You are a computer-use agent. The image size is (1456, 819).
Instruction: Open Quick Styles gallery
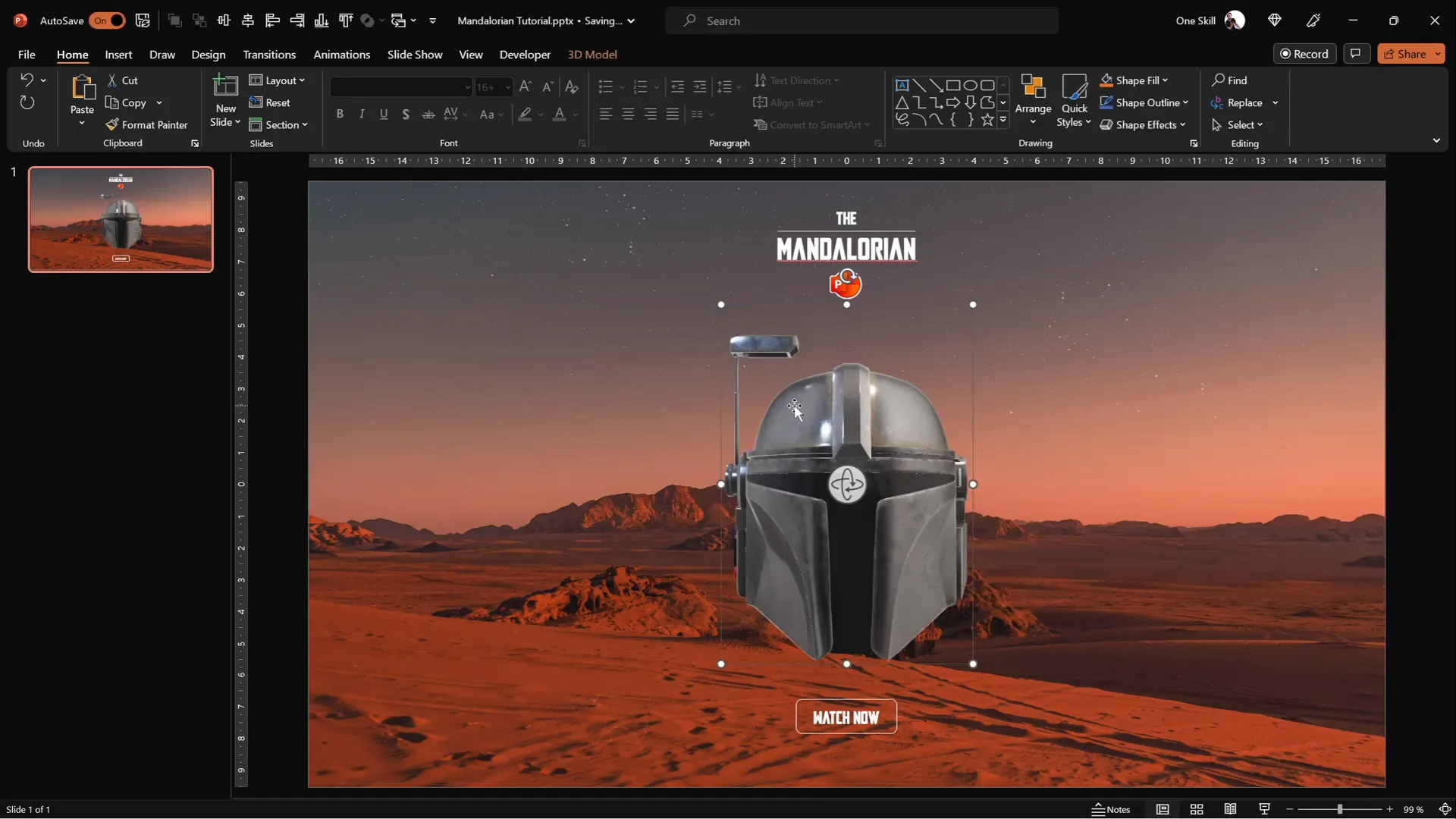[1074, 100]
